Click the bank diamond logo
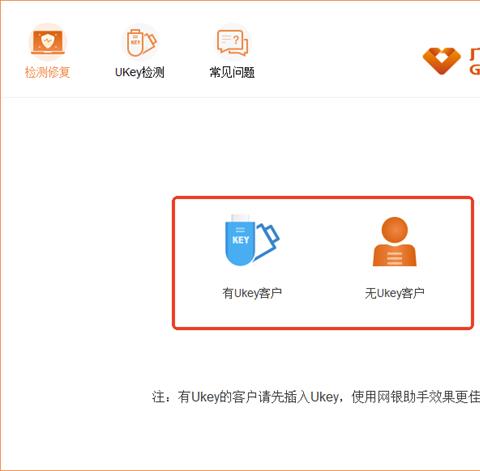480x471 pixels. click(442, 61)
